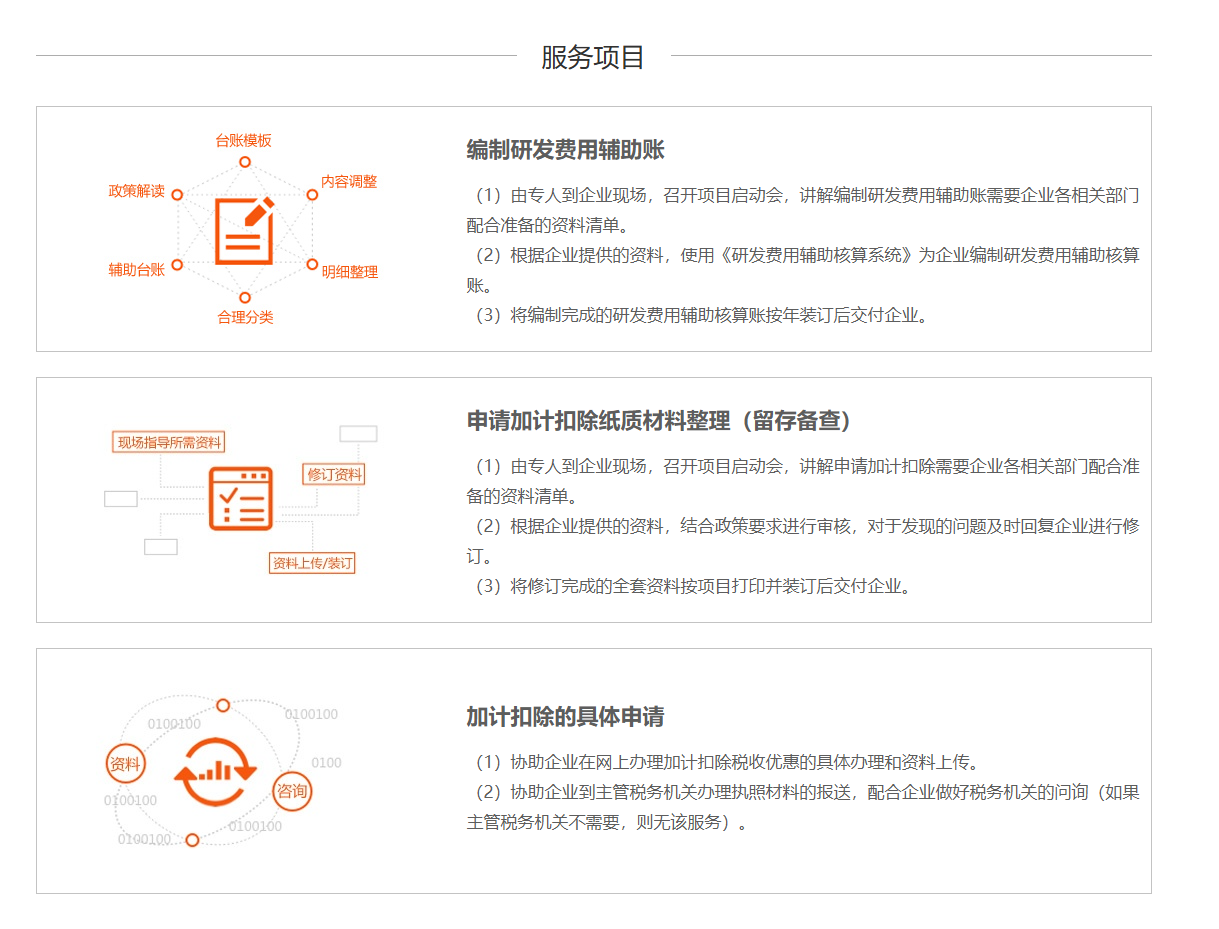Select the 资料上传/装订 tag
This screenshot has height=929, width=1219.
pos(312,563)
